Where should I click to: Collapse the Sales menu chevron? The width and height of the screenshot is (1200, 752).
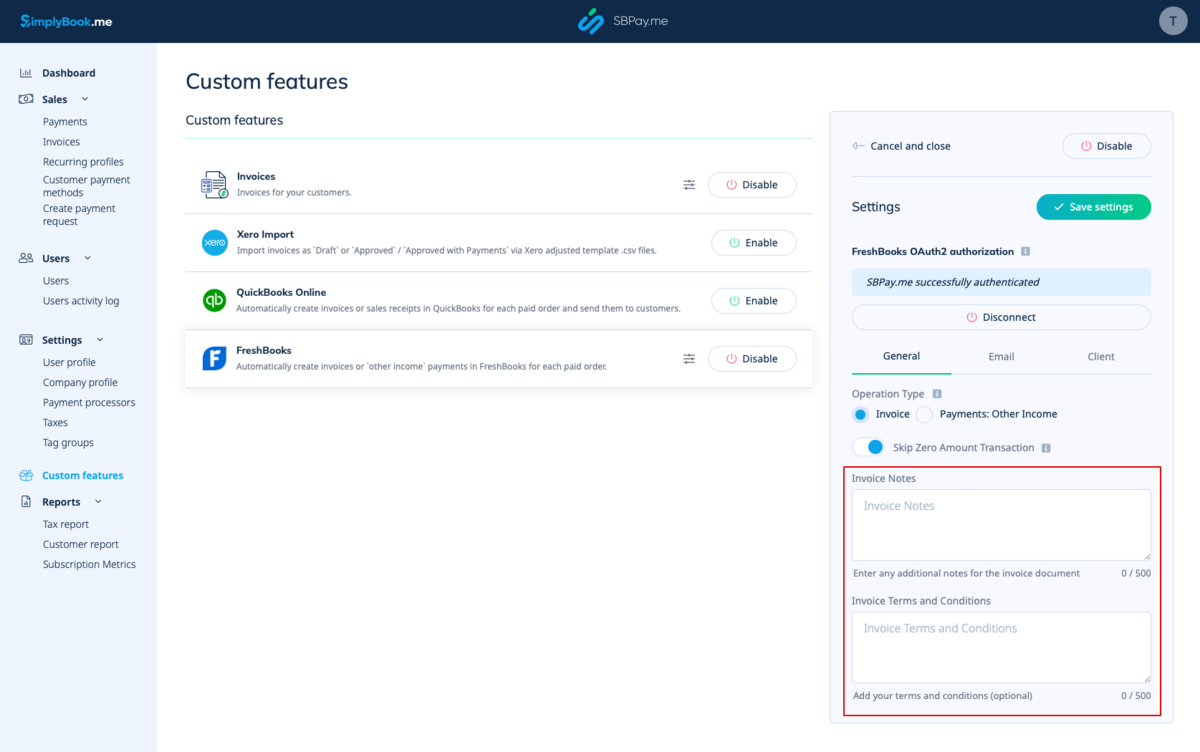85,99
